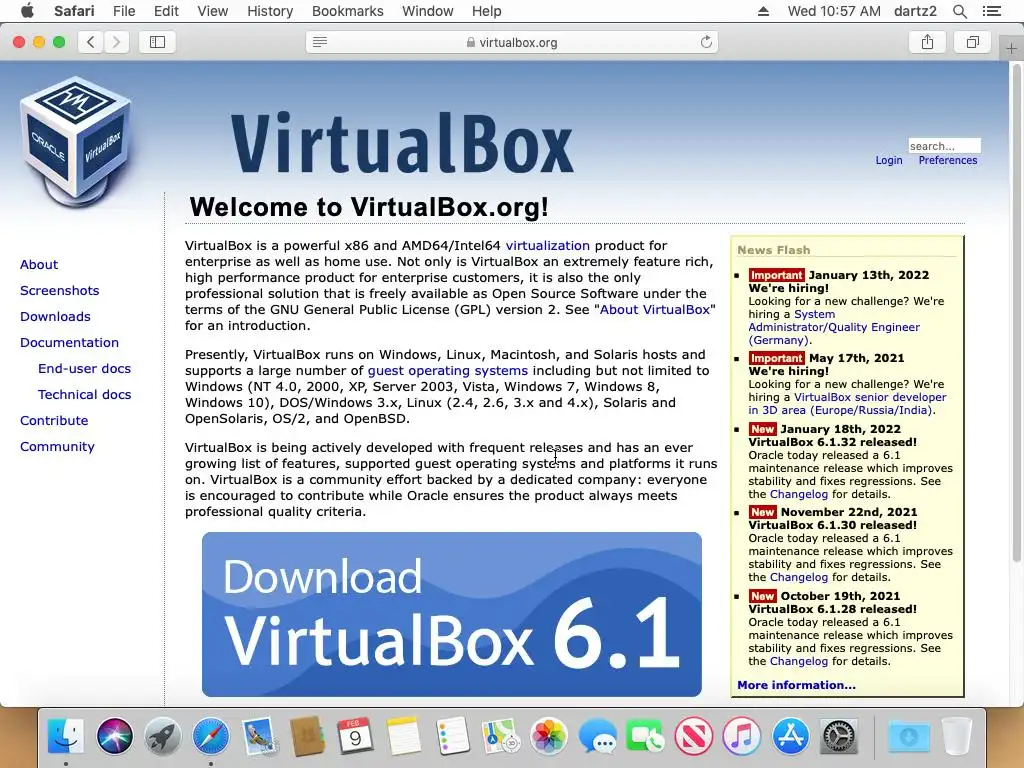Open the File menu
Screen dimensions: 1024x768
click(x=124, y=11)
